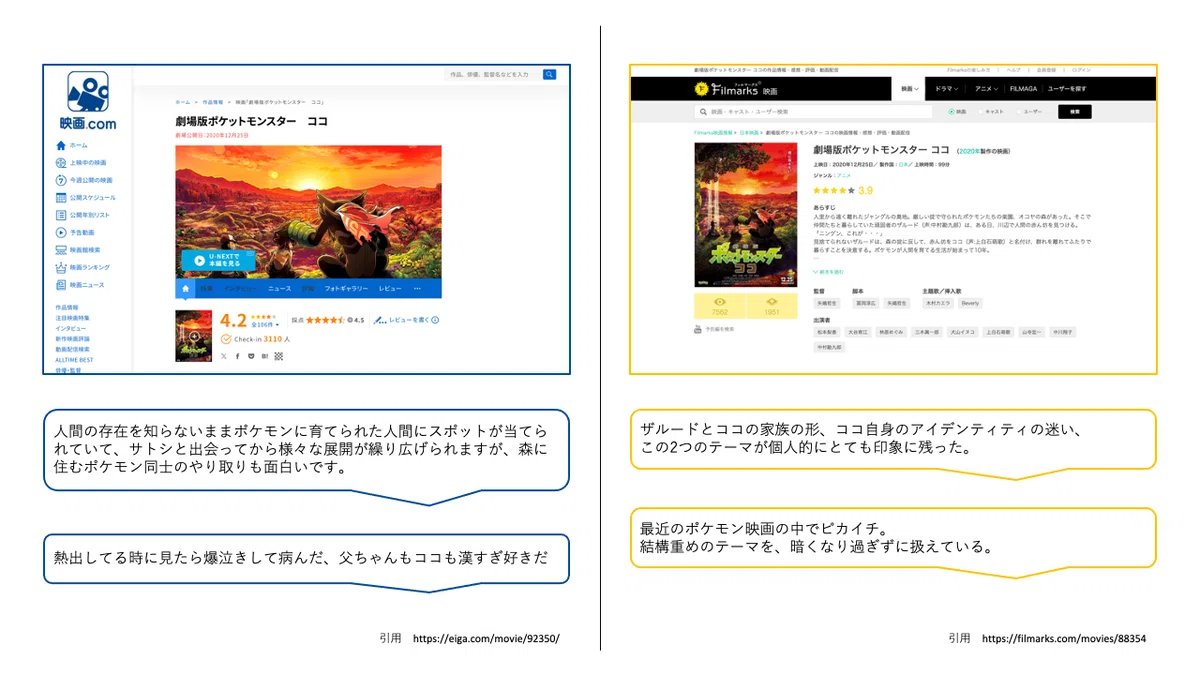Click the Filmarks search input field
The image size is (1200, 675).
(813, 112)
